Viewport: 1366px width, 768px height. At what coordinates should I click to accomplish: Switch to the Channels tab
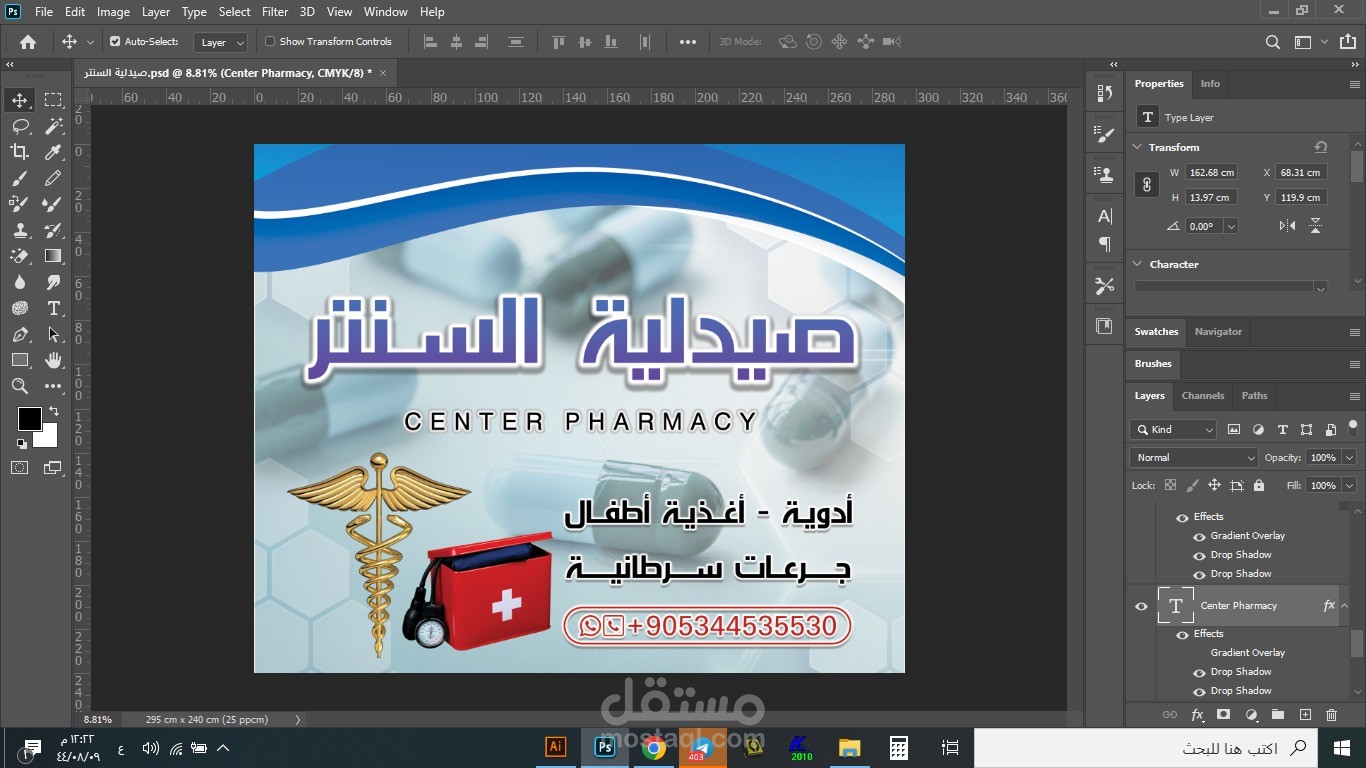coord(1203,396)
